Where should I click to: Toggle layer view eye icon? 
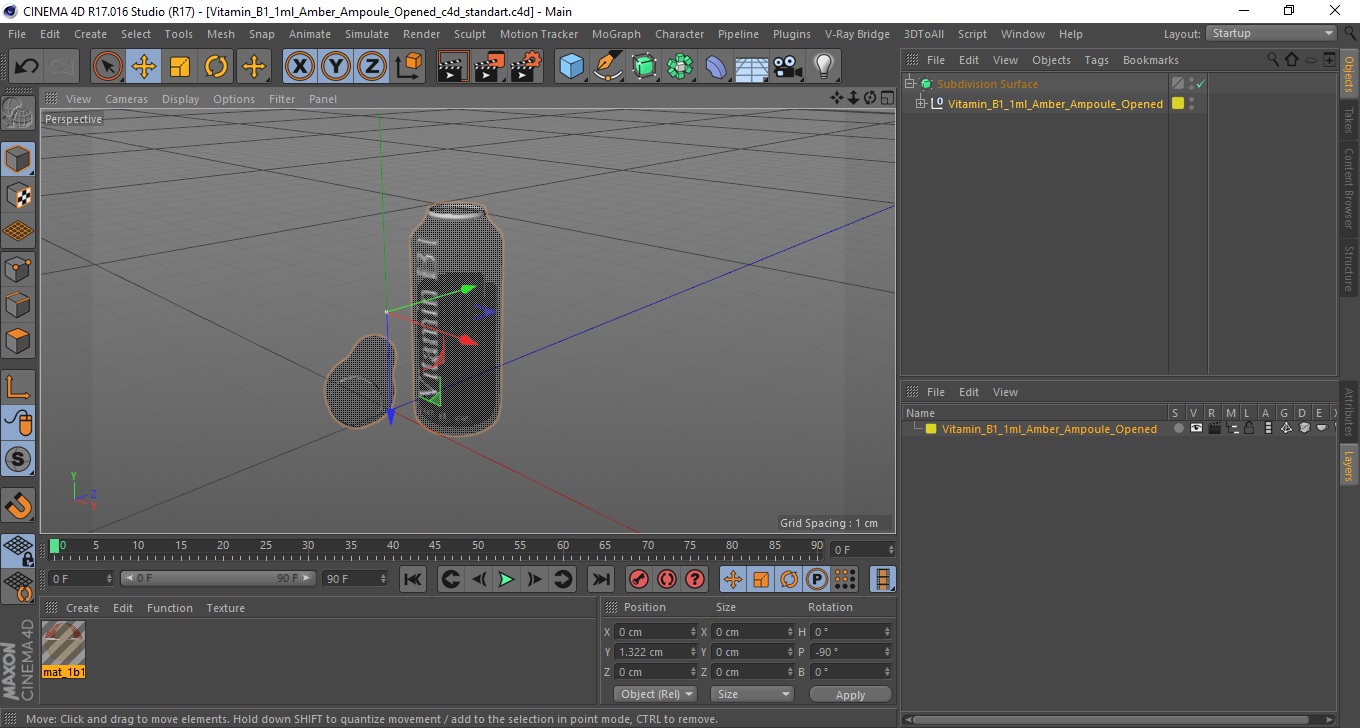coord(1195,429)
